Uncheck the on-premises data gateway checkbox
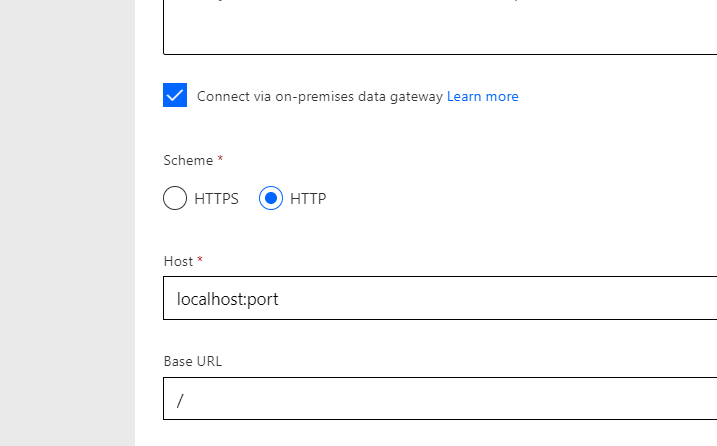This screenshot has width=717, height=446. (175, 96)
